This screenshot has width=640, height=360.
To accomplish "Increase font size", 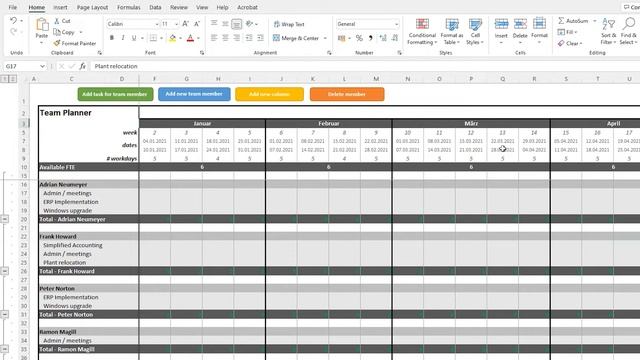I will point(185,24).
